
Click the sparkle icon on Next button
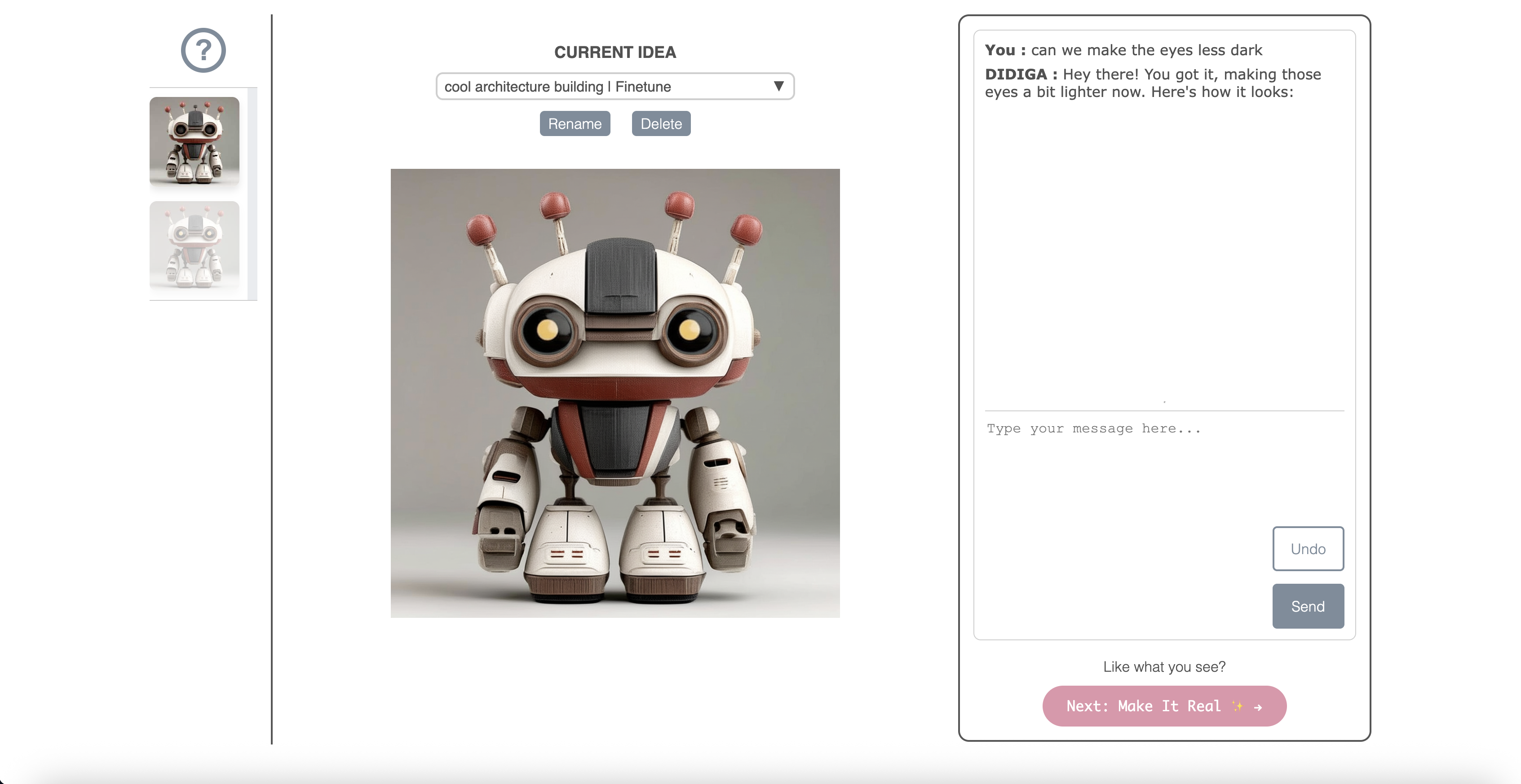pos(1238,706)
